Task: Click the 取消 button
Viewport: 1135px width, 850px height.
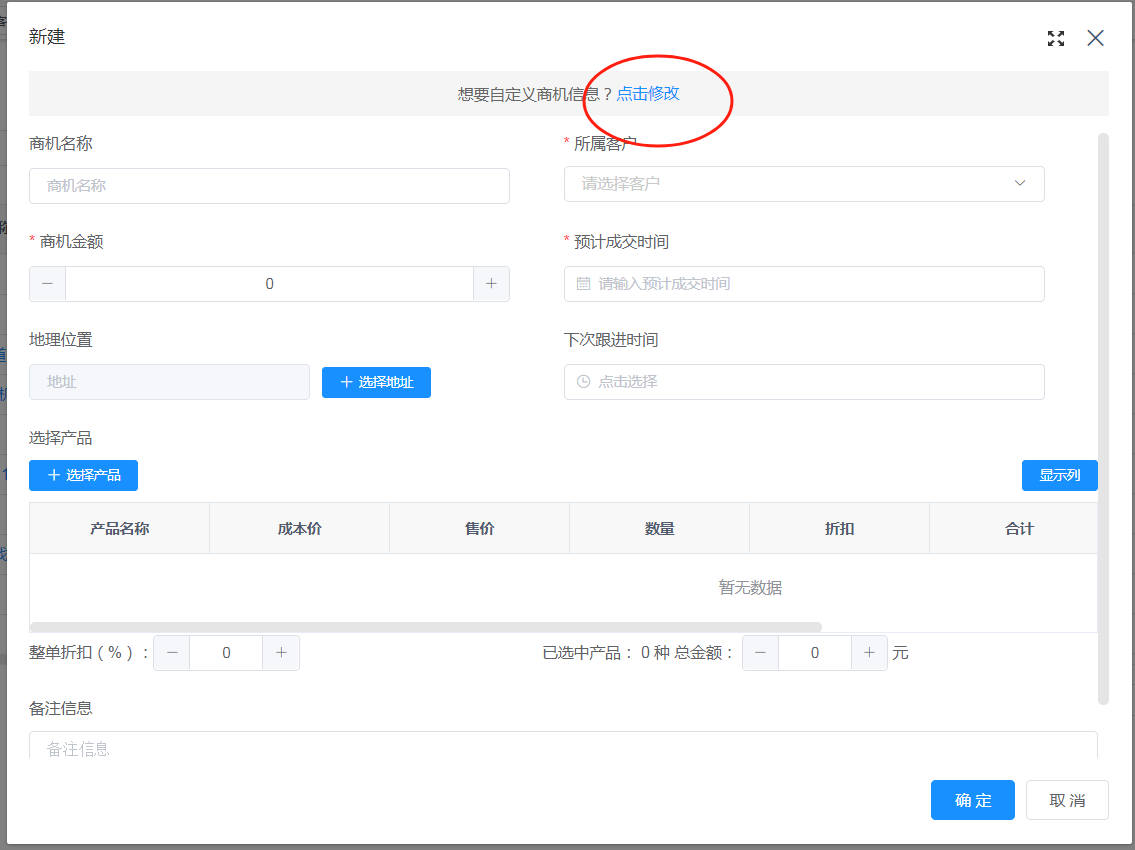Action: click(1067, 800)
